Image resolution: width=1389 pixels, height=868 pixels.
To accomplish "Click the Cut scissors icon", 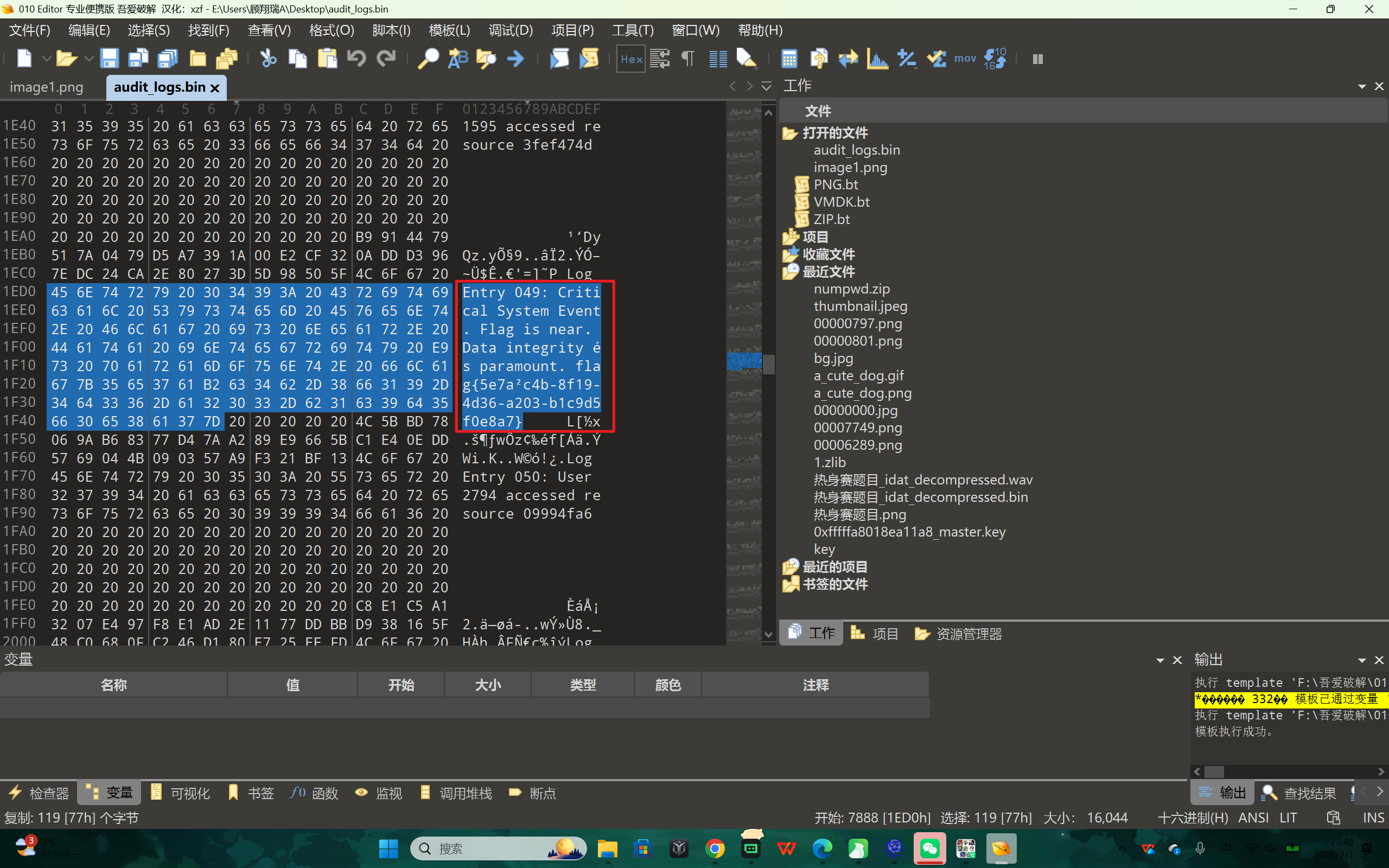I will click(x=268, y=59).
